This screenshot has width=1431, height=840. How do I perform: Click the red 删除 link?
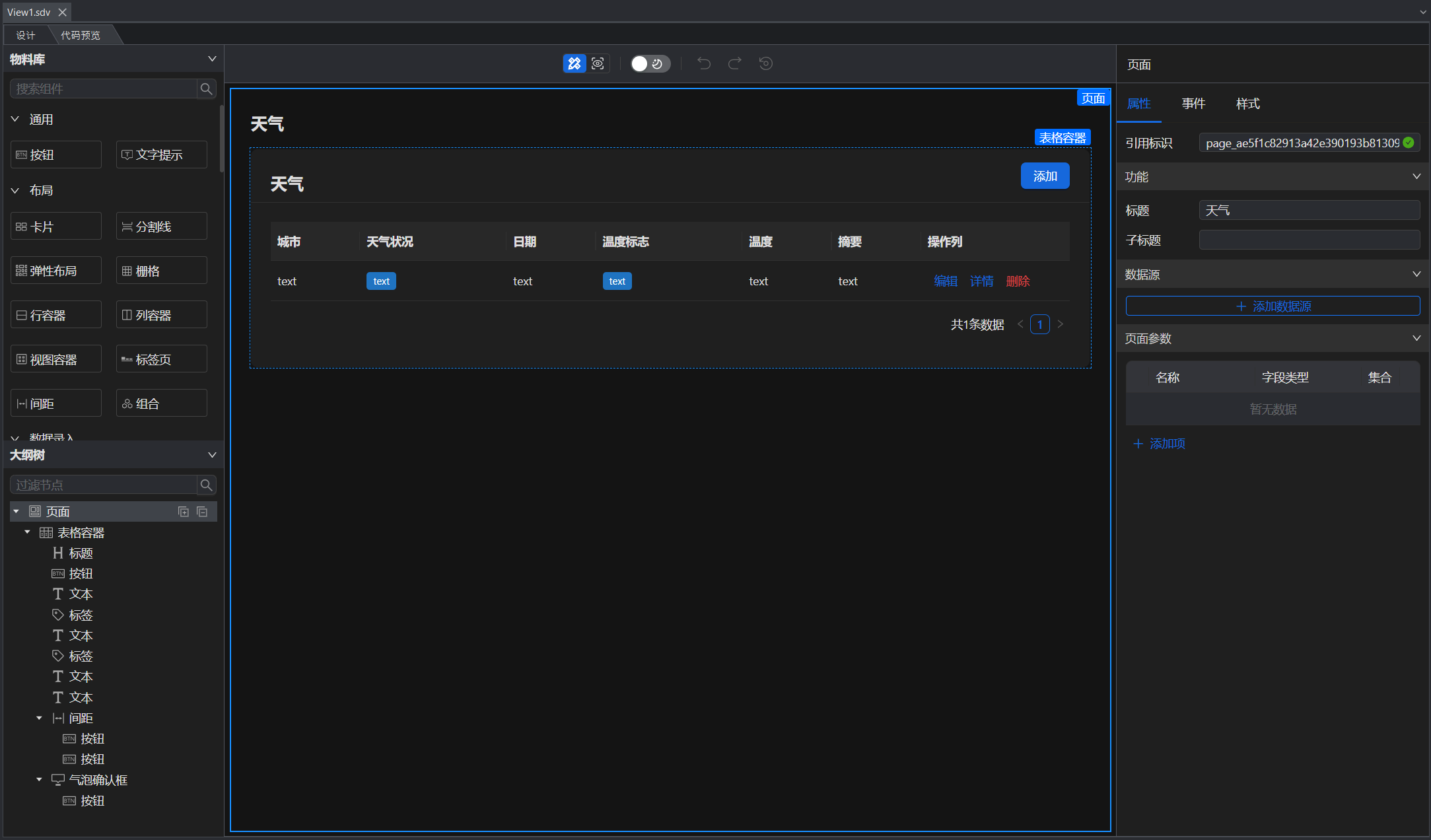pos(1018,281)
